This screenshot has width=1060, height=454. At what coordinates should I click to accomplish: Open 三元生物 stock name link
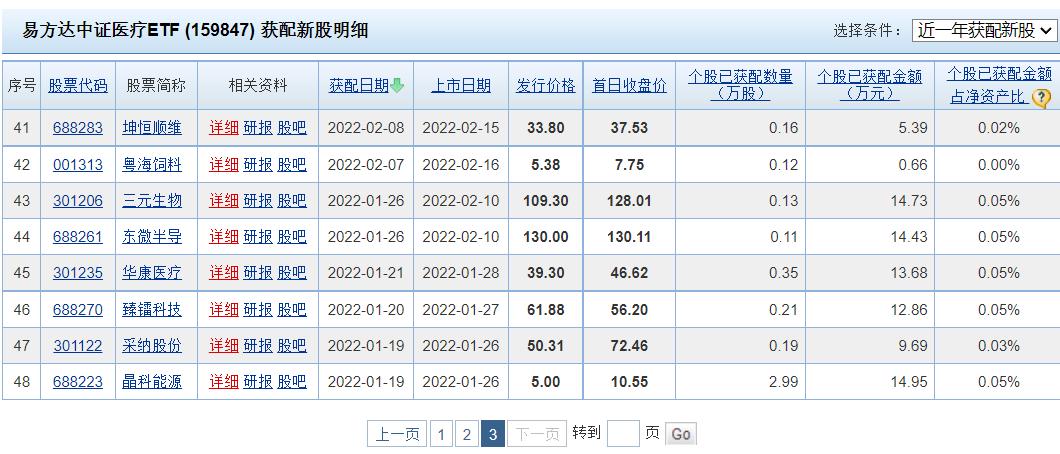pyautogui.click(x=152, y=201)
